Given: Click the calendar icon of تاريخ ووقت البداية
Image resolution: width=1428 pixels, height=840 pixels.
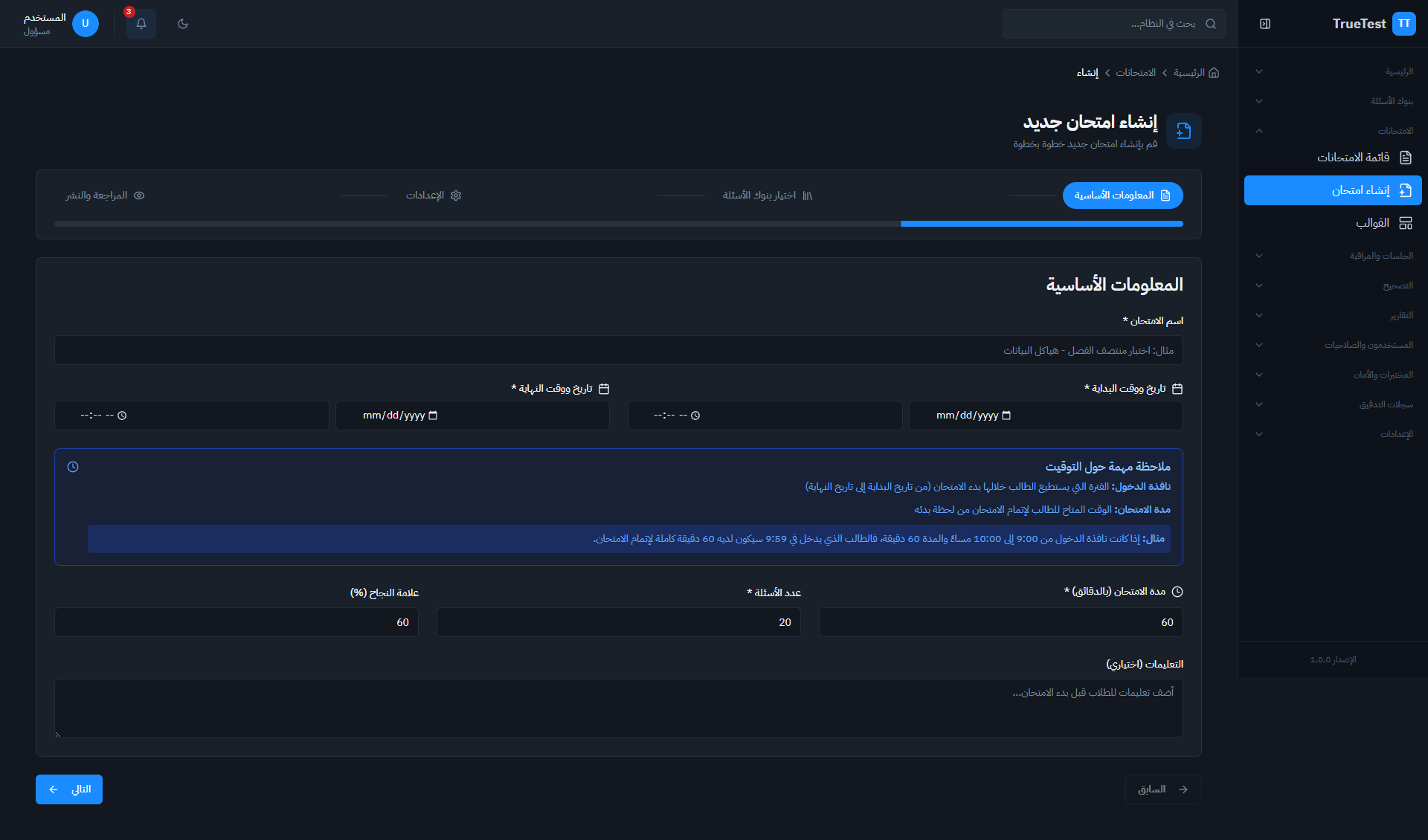Looking at the screenshot, I should coord(1177,387).
